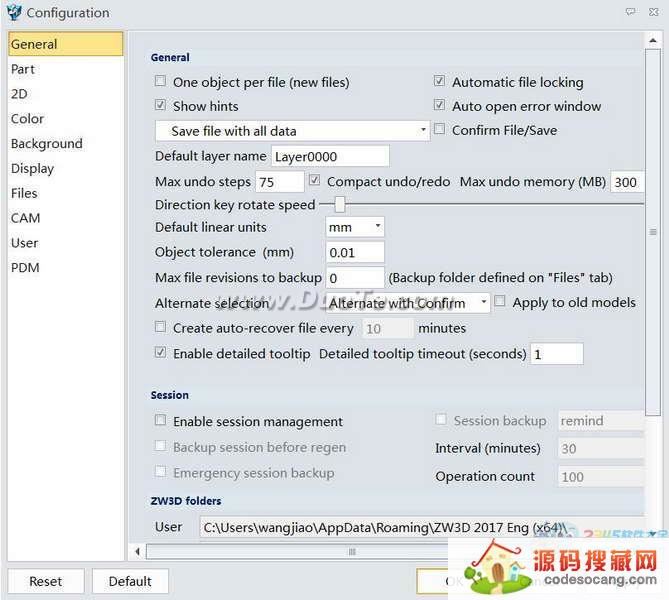Click the Max undo steps field
This screenshot has width=669, height=600.
279,182
